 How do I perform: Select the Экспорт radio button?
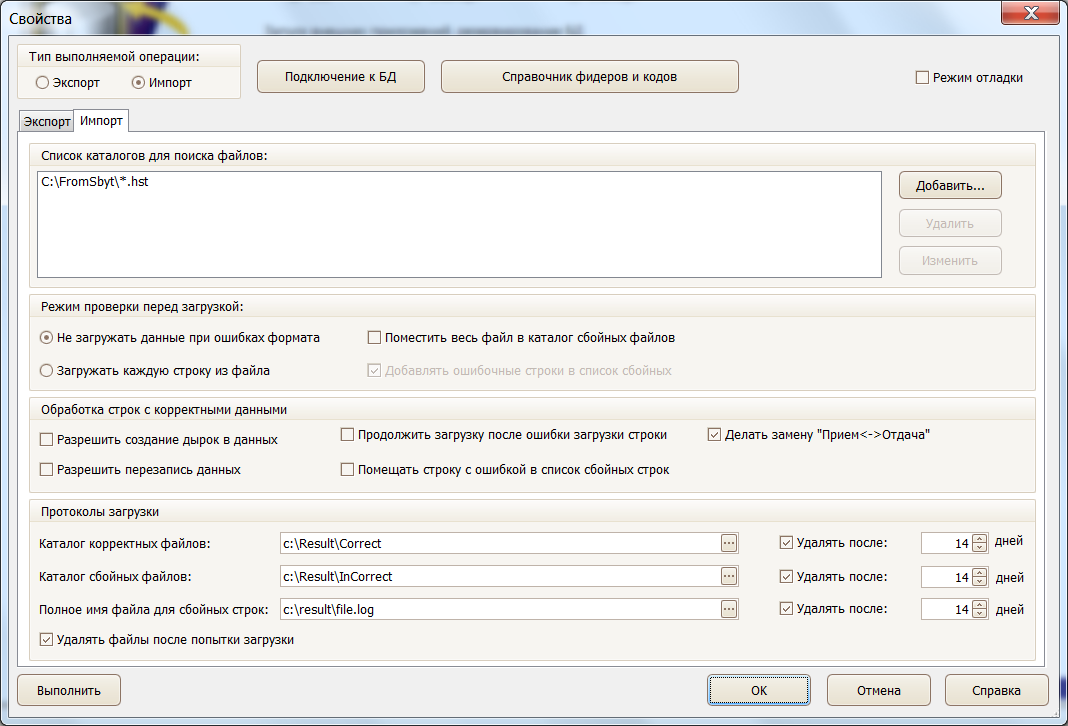[x=42, y=82]
